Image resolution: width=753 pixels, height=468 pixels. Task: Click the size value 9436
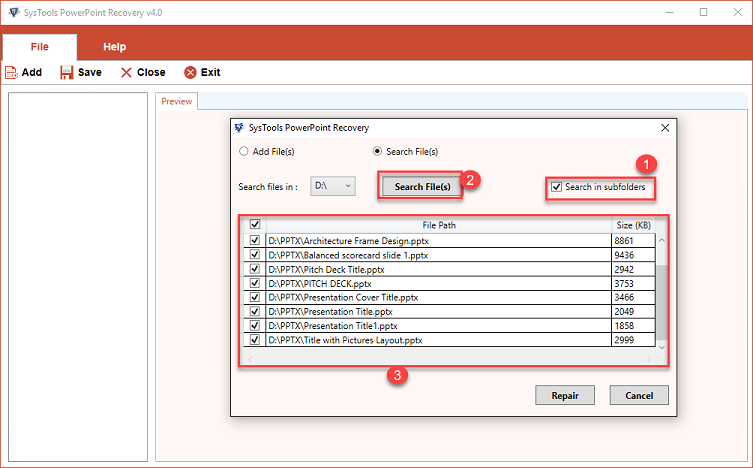click(x=624, y=255)
